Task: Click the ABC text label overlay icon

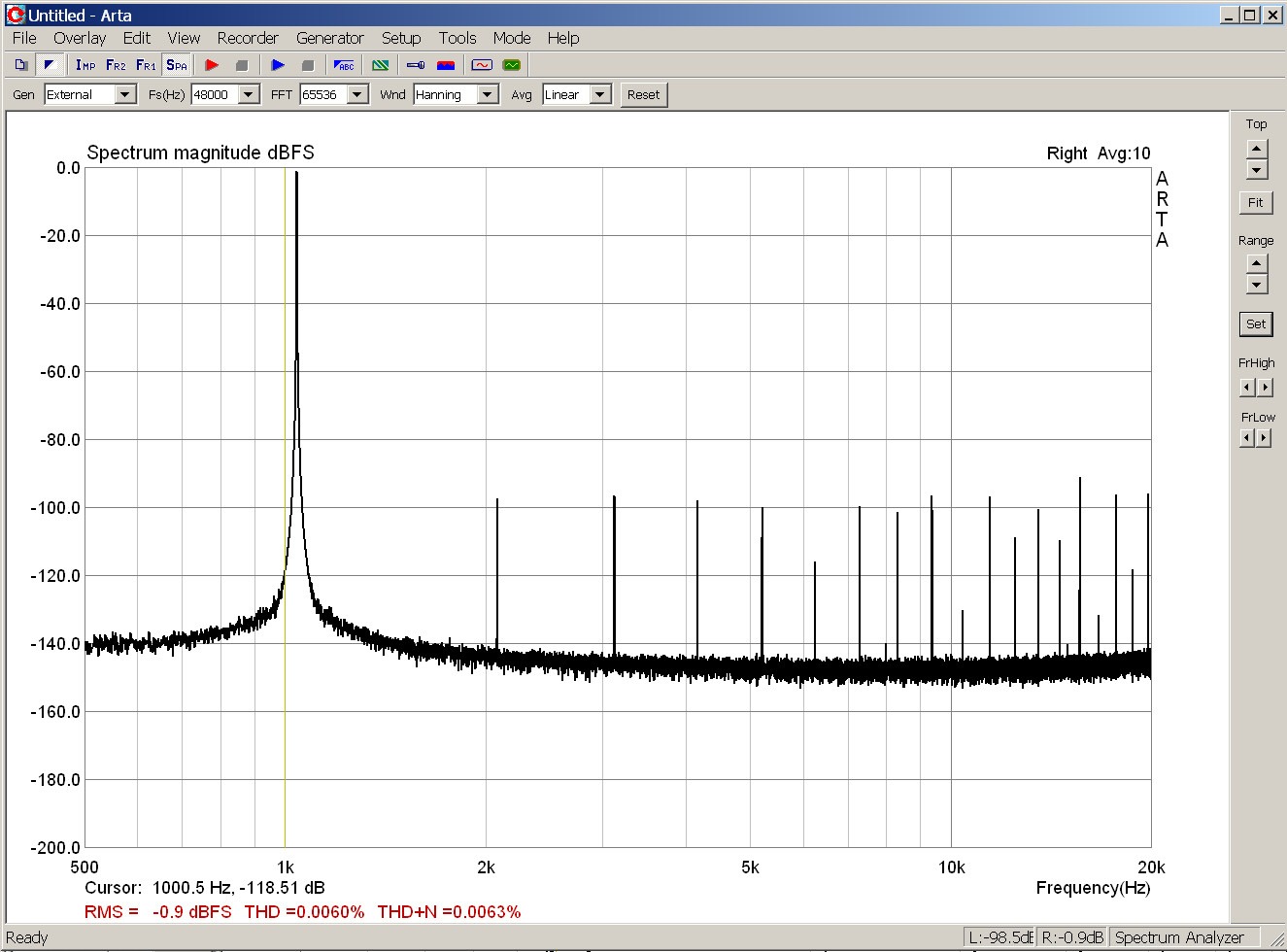Action: [344, 65]
